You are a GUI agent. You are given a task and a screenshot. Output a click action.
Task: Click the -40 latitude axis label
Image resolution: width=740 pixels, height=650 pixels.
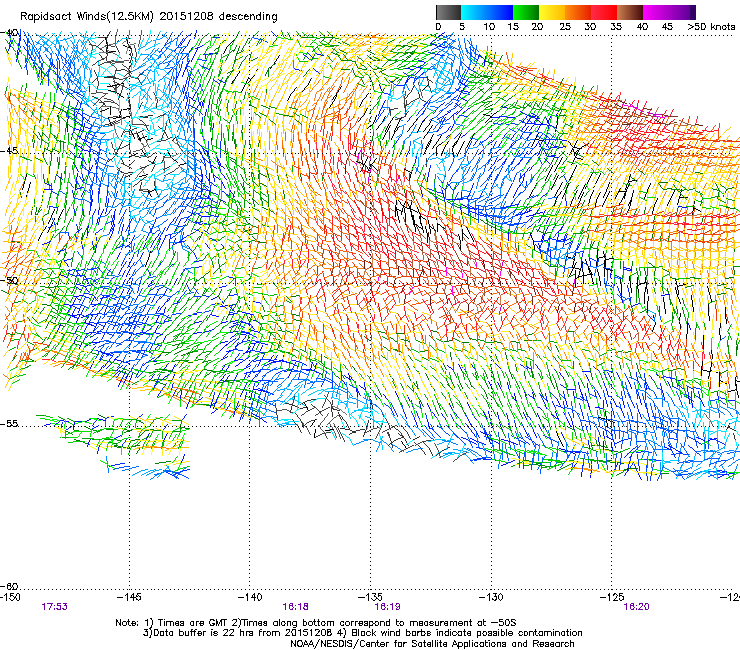pyautogui.click(x=10, y=33)
